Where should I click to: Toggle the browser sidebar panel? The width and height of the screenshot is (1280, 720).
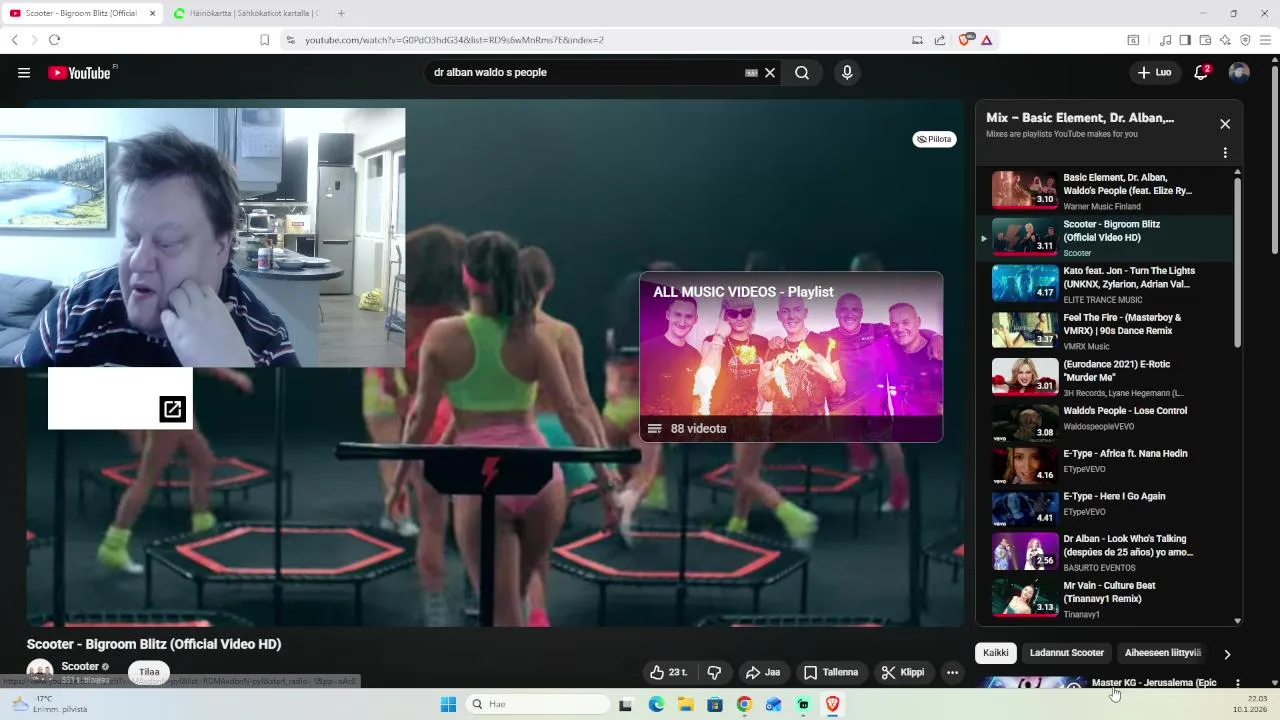[1185, 40]
